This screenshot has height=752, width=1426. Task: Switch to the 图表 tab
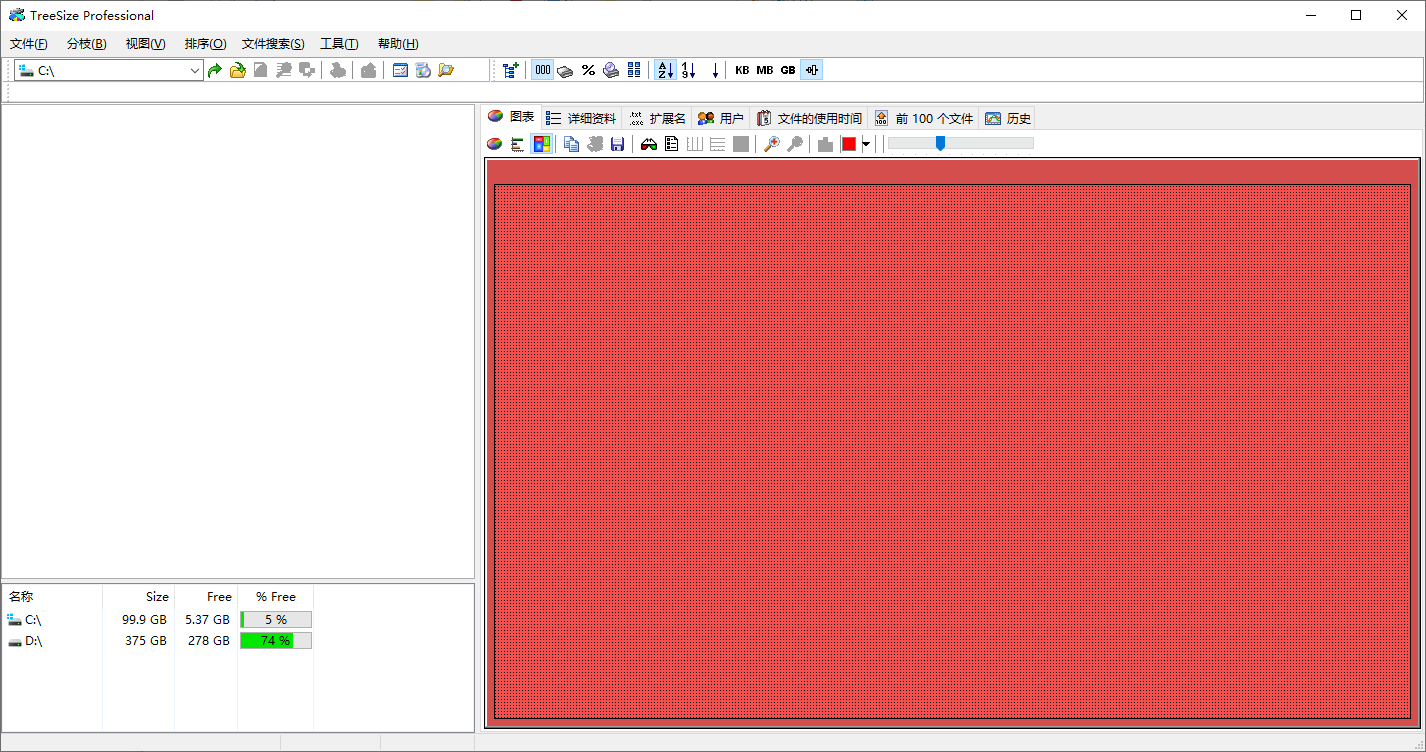(x=511, y=117)
